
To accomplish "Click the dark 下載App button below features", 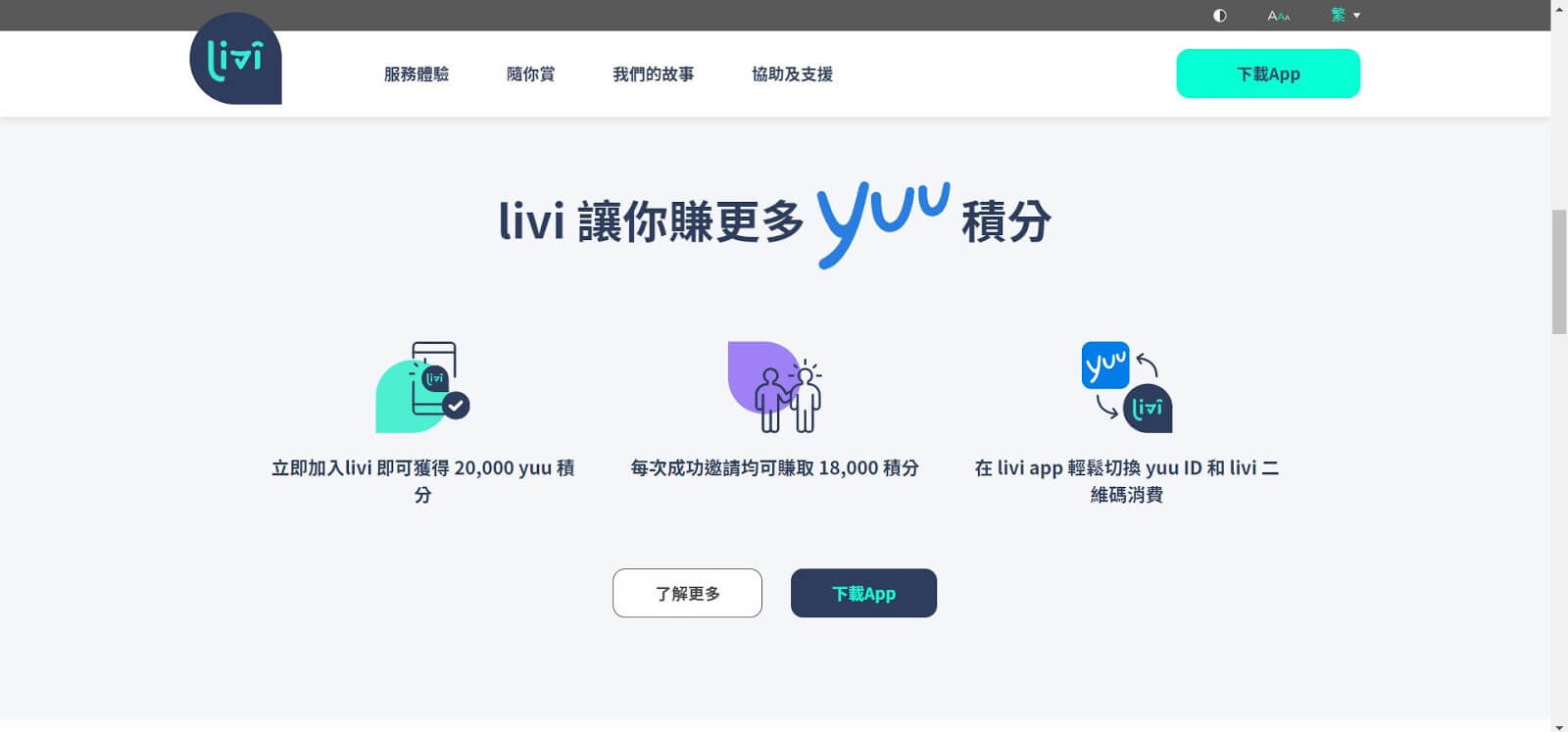I will pos(863,593).
